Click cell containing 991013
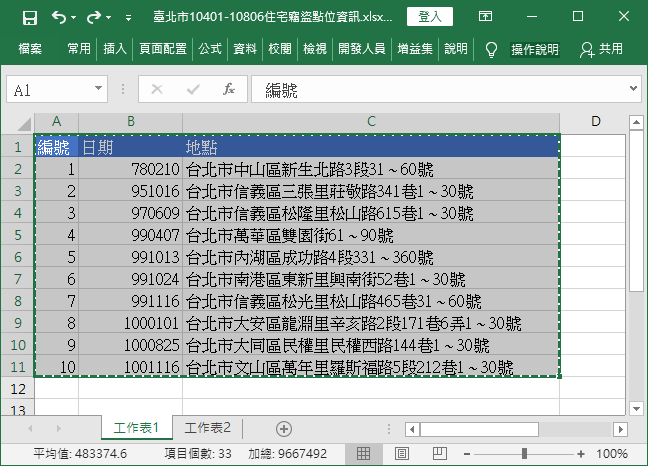Viewport: 648px width, 466px height. (x=131, y=257)
